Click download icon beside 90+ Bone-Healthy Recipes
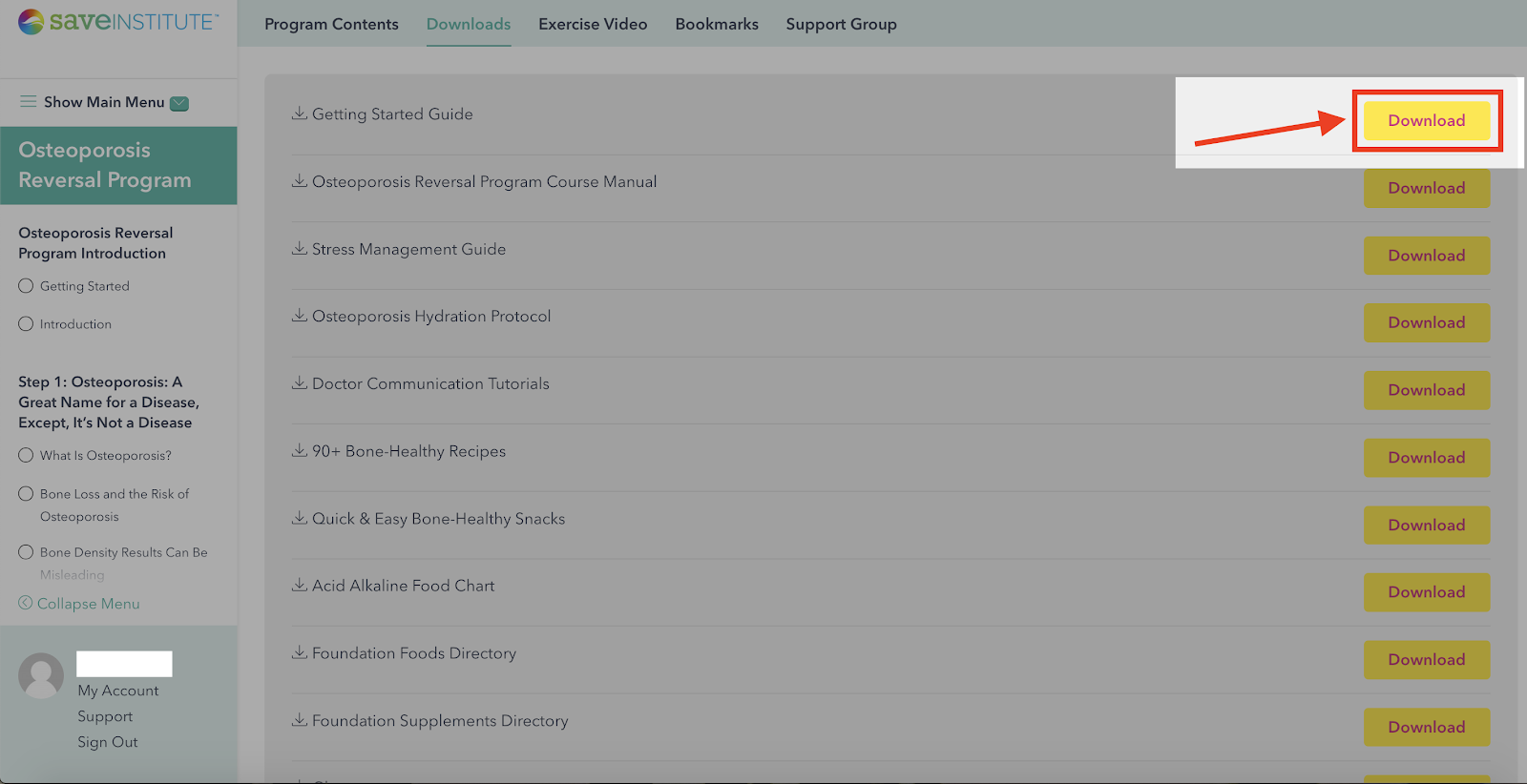The width and height of the screenshot is (1527, 784). tap(299, 451)
